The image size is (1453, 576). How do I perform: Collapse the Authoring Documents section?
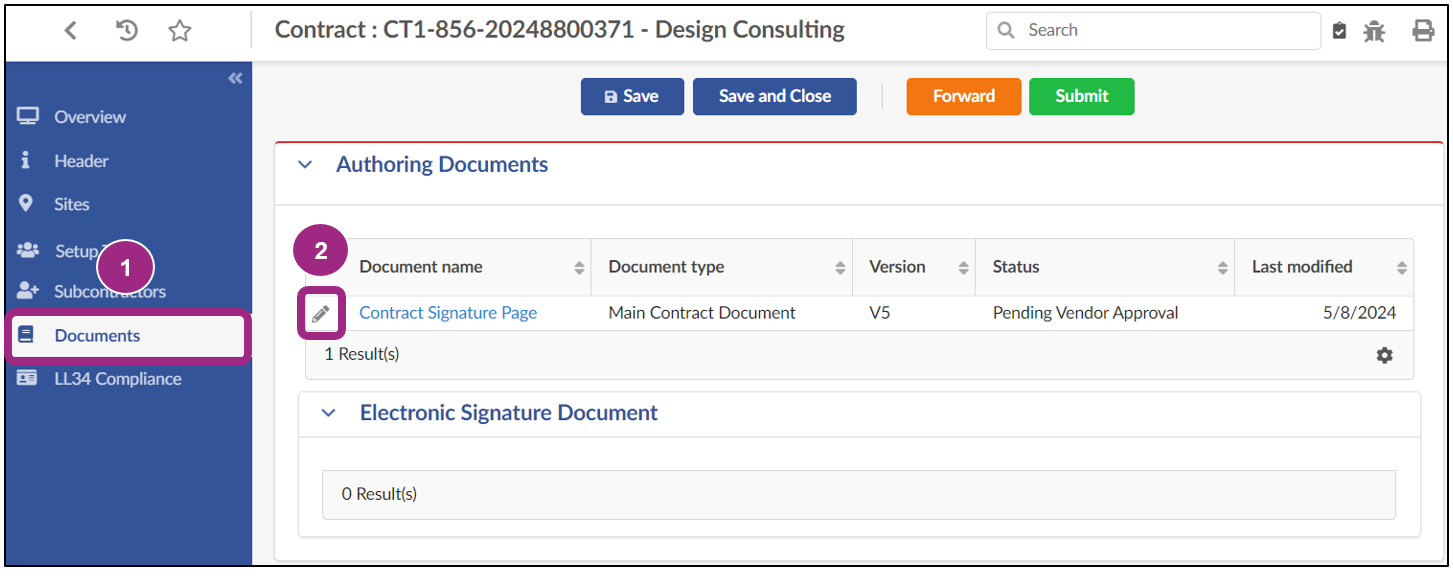pos(305,164)
